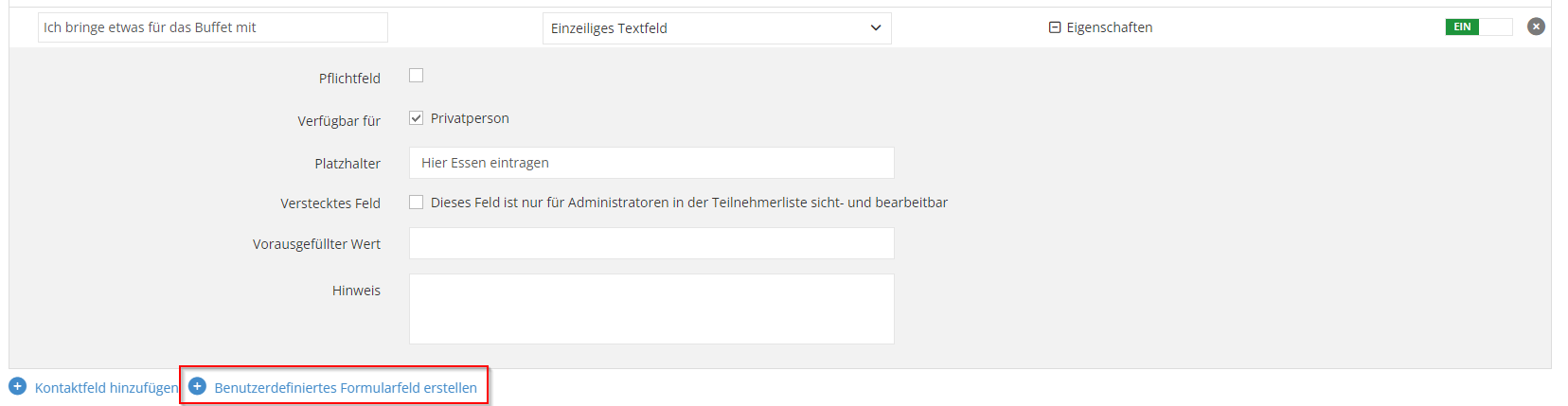Click plus icon for Kontaktfeld hinzufügen
This screenshot has width=1568, height=406.
coord(17,386)
